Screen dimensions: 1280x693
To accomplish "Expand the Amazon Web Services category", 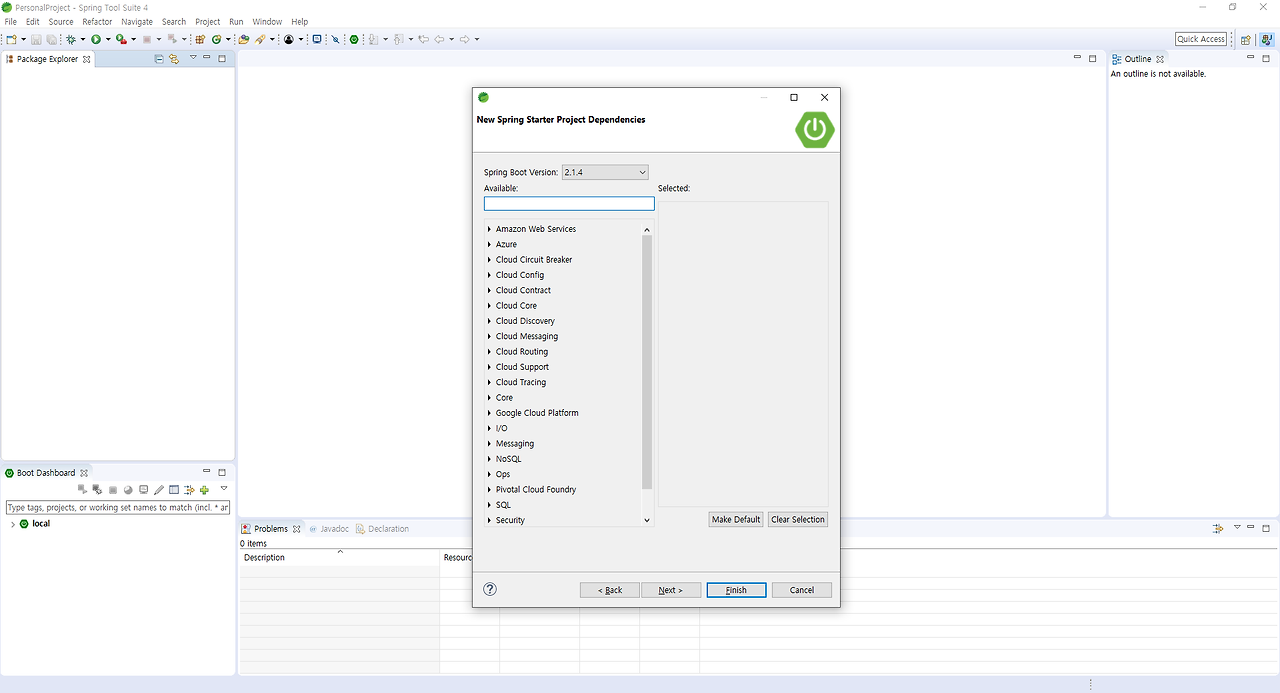I will pyautogui.click(x=489, y=229).
